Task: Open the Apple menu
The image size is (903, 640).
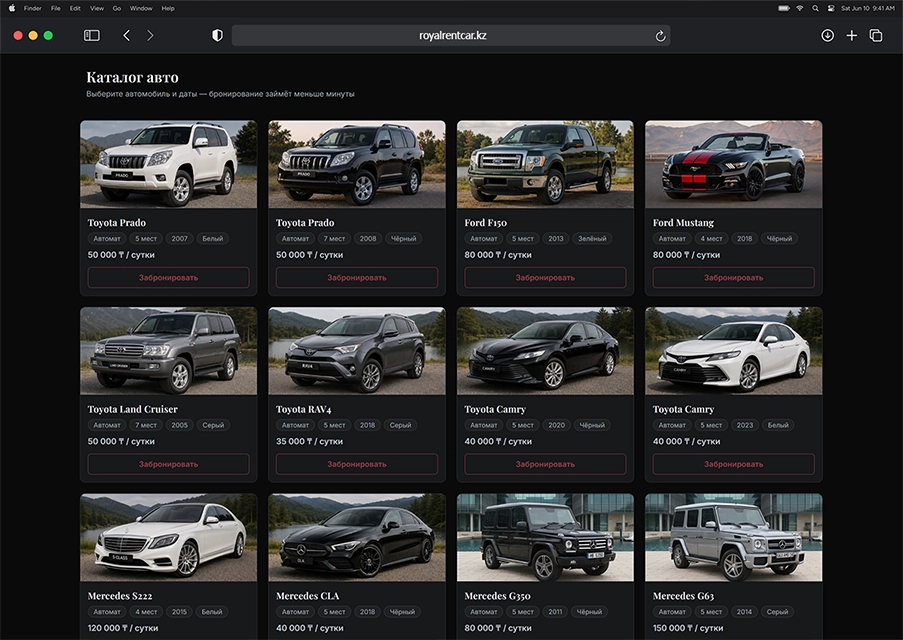Action: click(12, 8)
